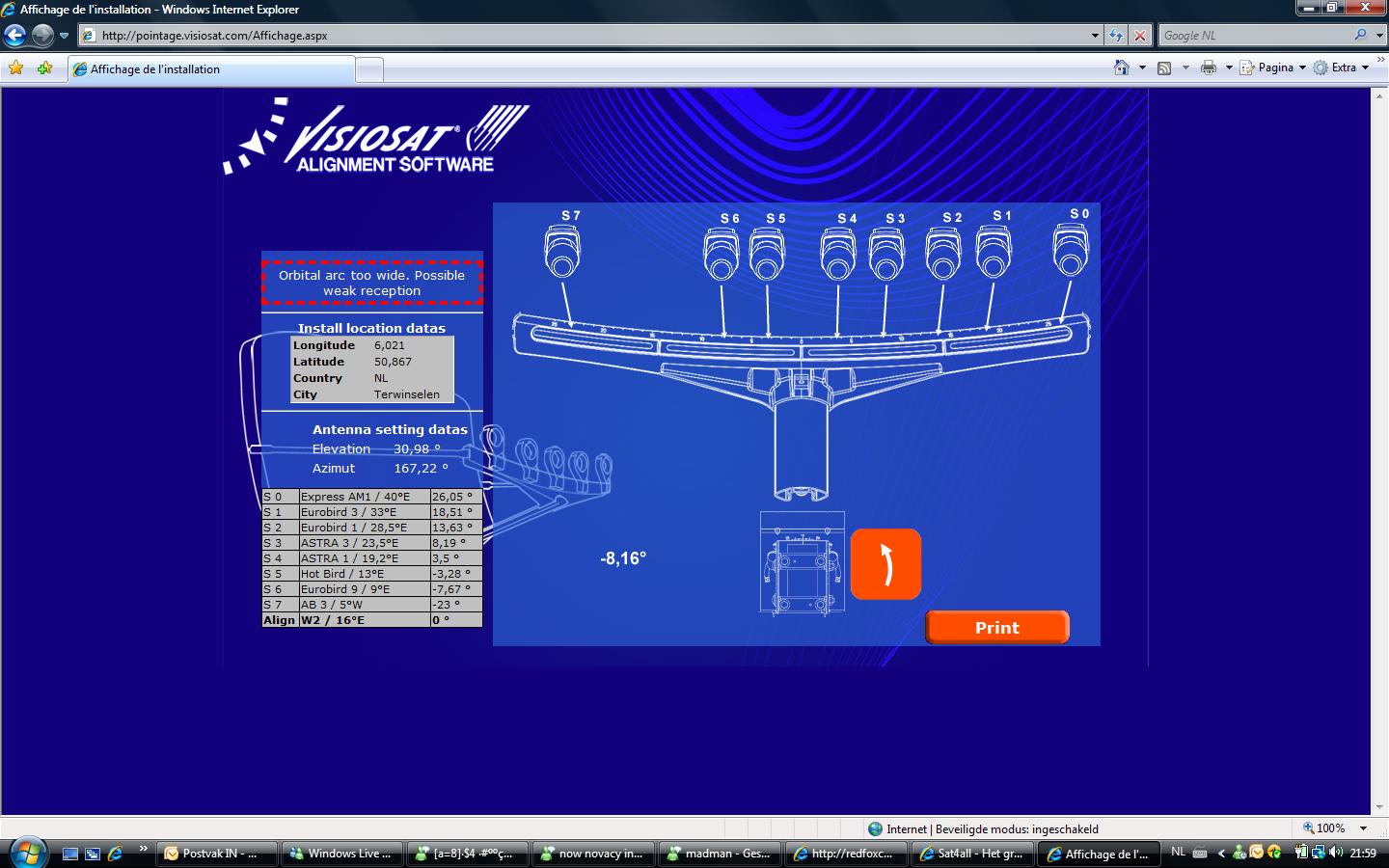
Task: Click the Show Desktop quick launch icon
Action: point(69,854)
